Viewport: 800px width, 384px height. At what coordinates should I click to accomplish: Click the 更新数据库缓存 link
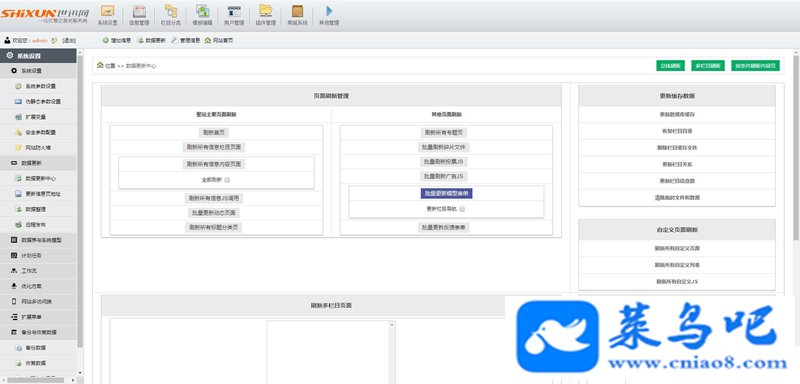pyautogui.click(x=677, y=115)
